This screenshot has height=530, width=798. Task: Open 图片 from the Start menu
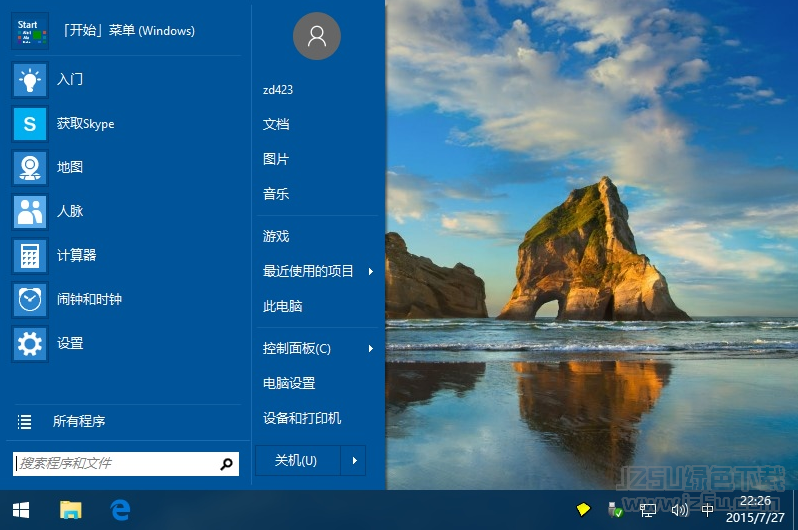(276, 159)
